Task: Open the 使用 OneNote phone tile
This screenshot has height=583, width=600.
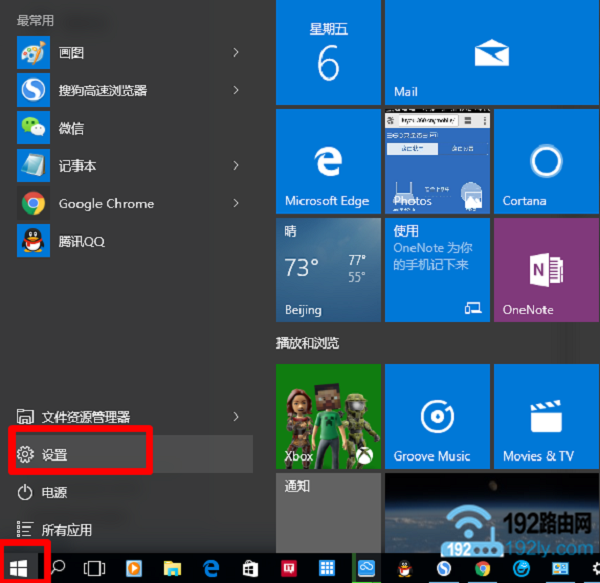Action: pos(437,270)
